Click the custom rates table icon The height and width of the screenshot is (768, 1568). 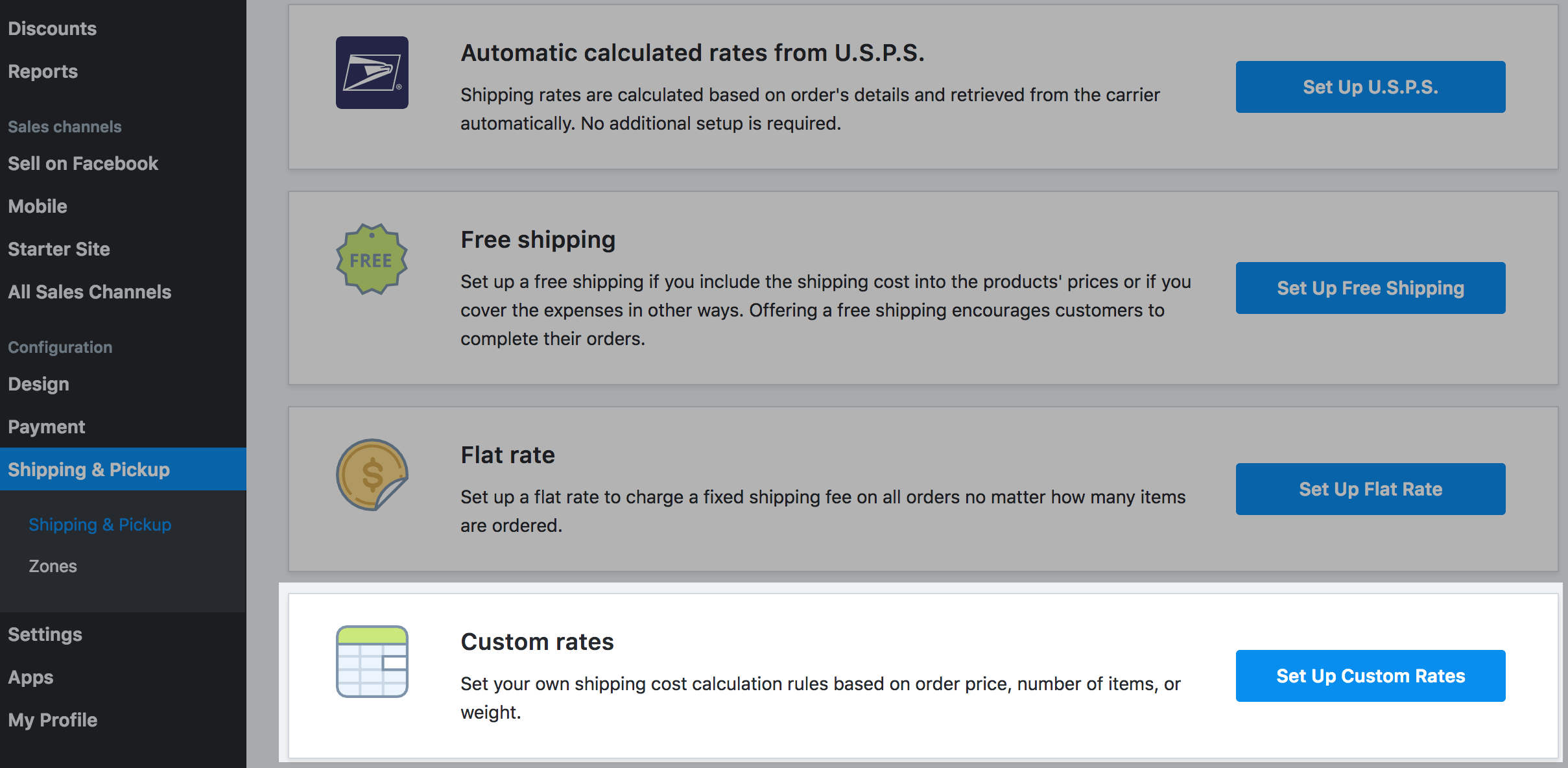tap(372, 662)
